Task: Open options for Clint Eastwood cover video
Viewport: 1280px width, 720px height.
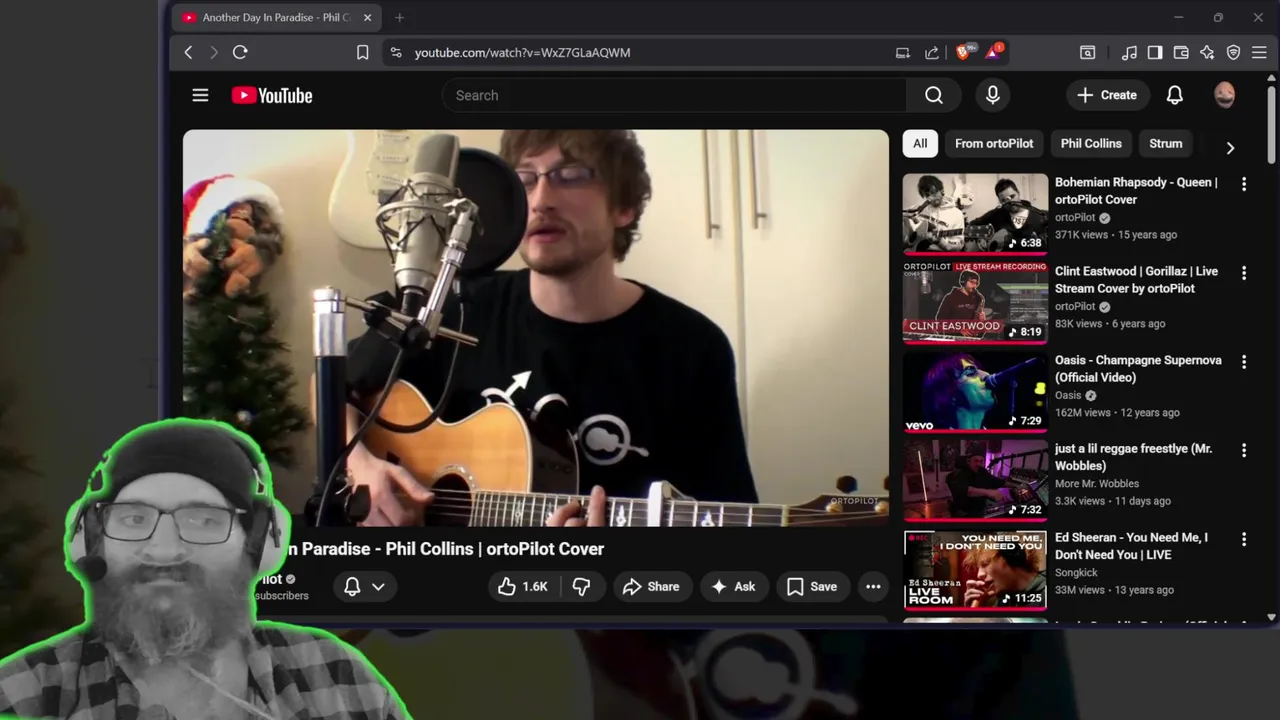Action: [1244, 273]
